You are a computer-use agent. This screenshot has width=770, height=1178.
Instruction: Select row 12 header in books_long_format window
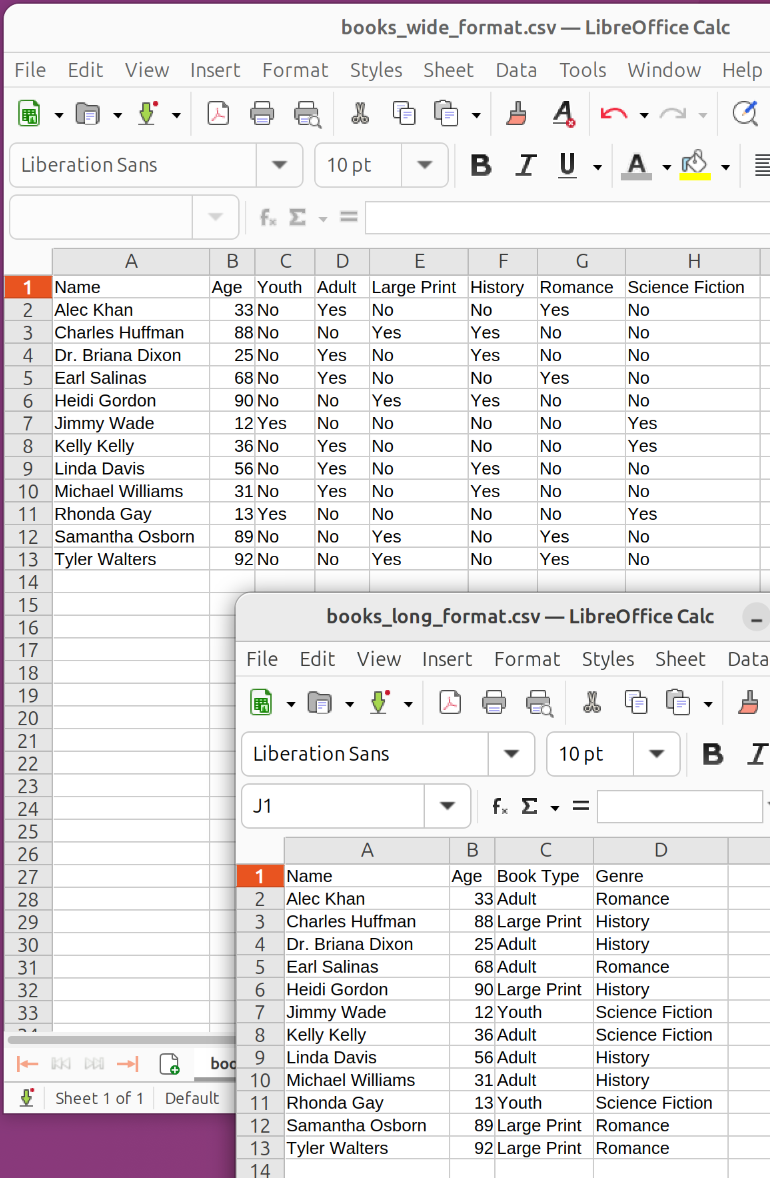260,1126
